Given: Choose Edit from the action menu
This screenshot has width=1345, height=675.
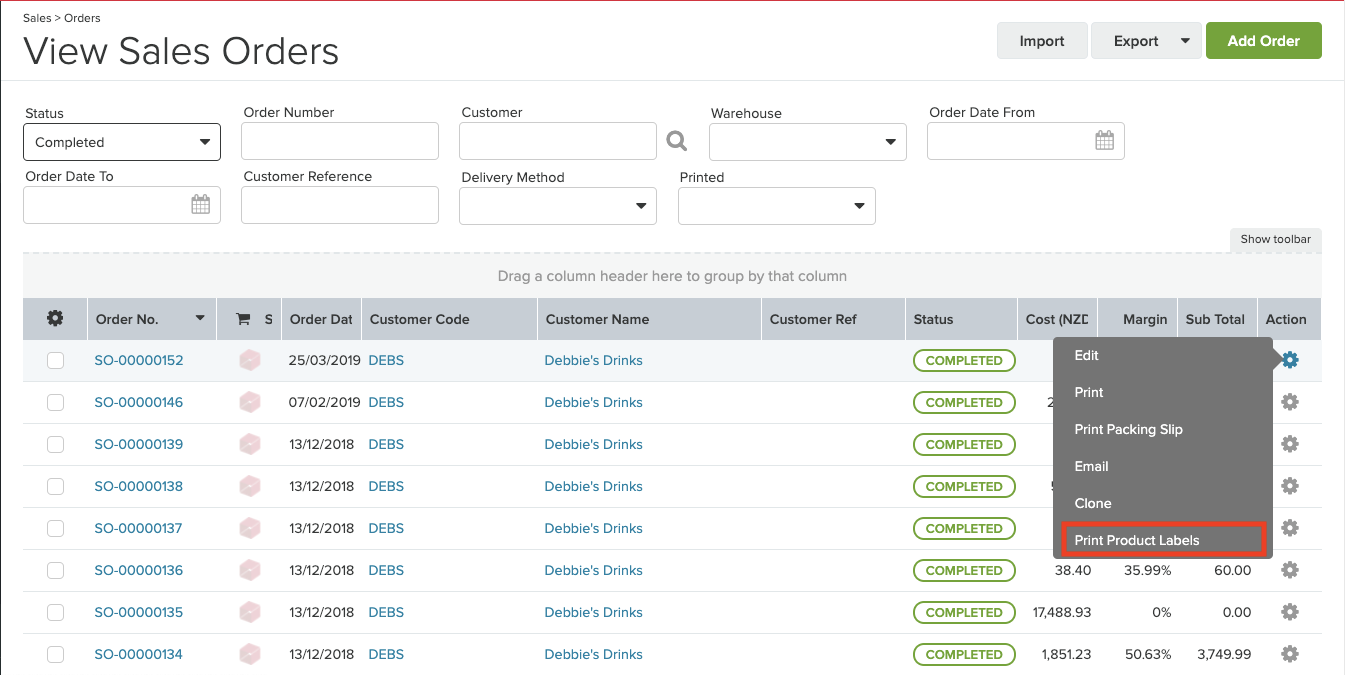Looking at the screenshot, I should 1086,355.
